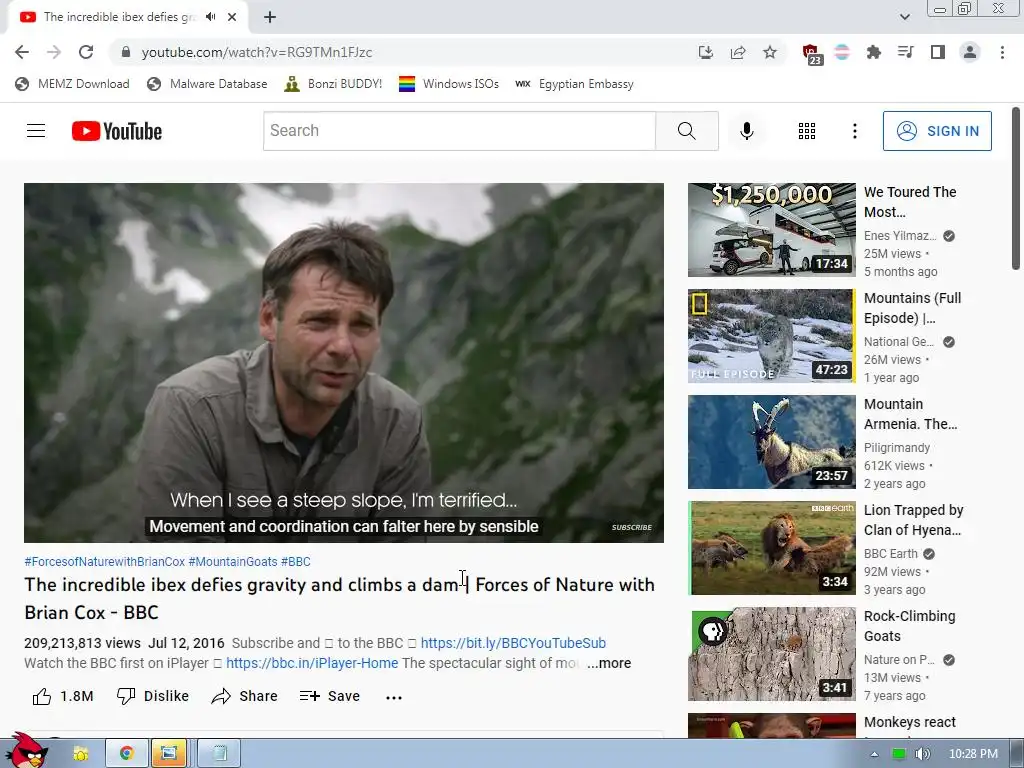
Task: Click the Share arrow button
Action: point(244,696)
